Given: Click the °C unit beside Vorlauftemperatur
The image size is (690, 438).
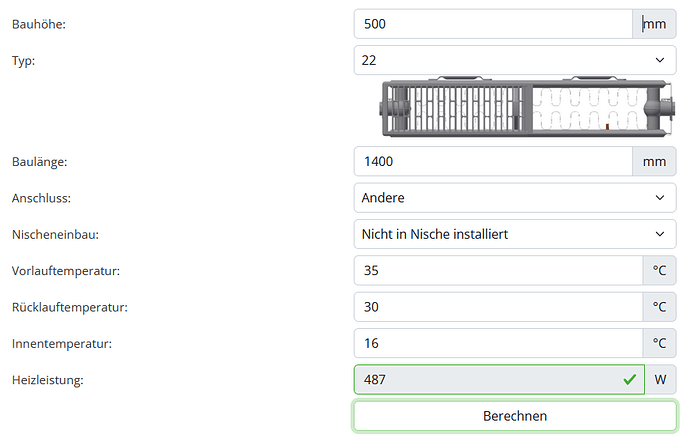Looking at the screenshot, I should click(659, 270).
